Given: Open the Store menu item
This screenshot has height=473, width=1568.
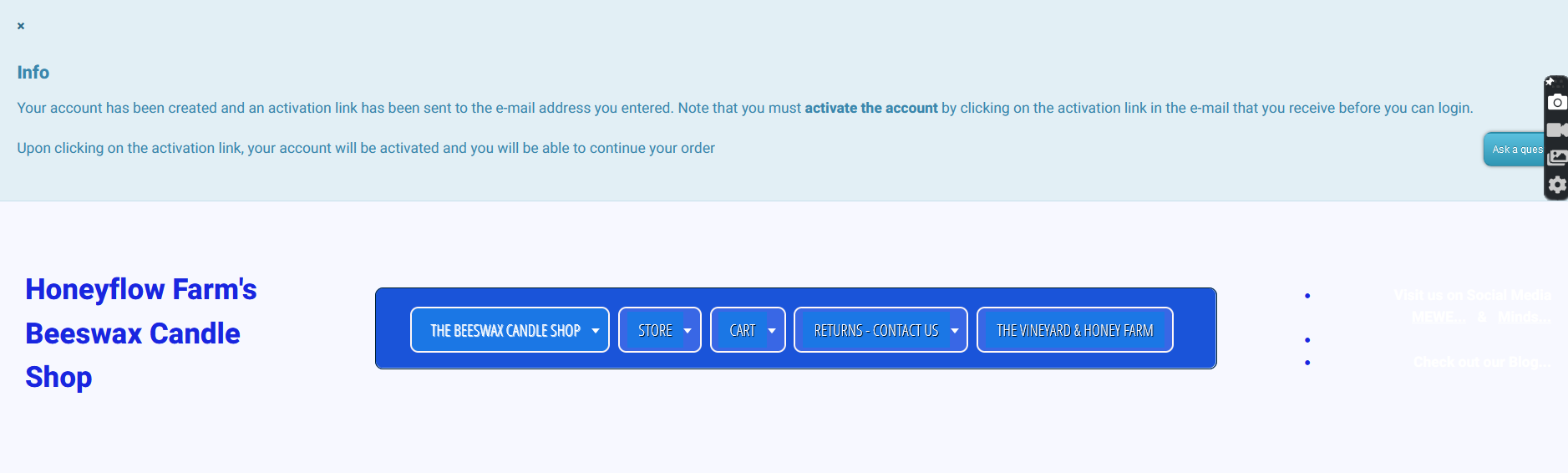Looking at the screenshot, I should [655, 331].
